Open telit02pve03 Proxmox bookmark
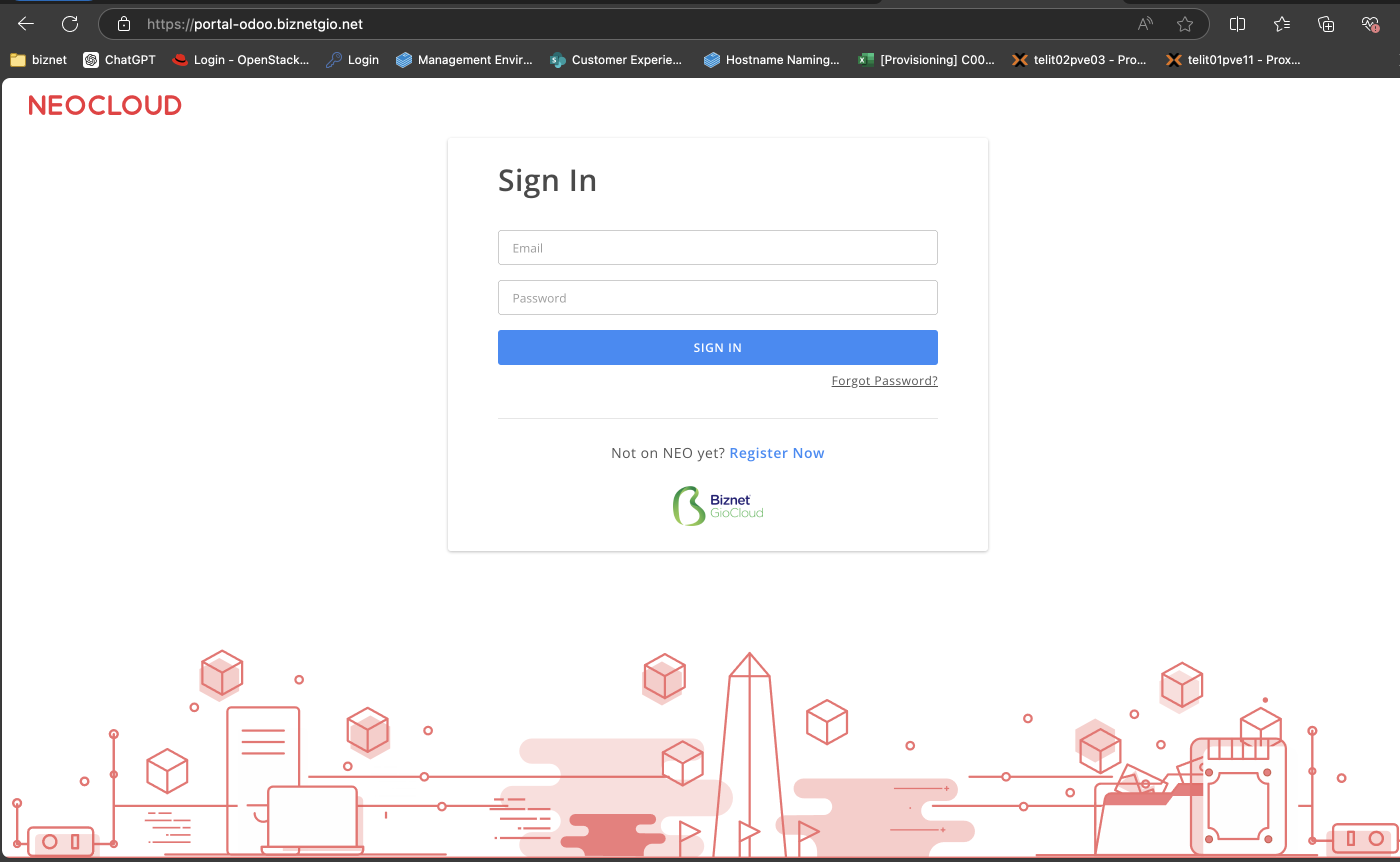The image size is (1400, 862). (1078, 60)
